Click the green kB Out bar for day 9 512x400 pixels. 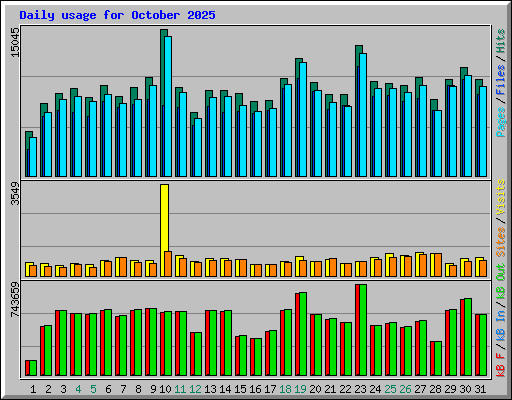[x=153, y=342]
